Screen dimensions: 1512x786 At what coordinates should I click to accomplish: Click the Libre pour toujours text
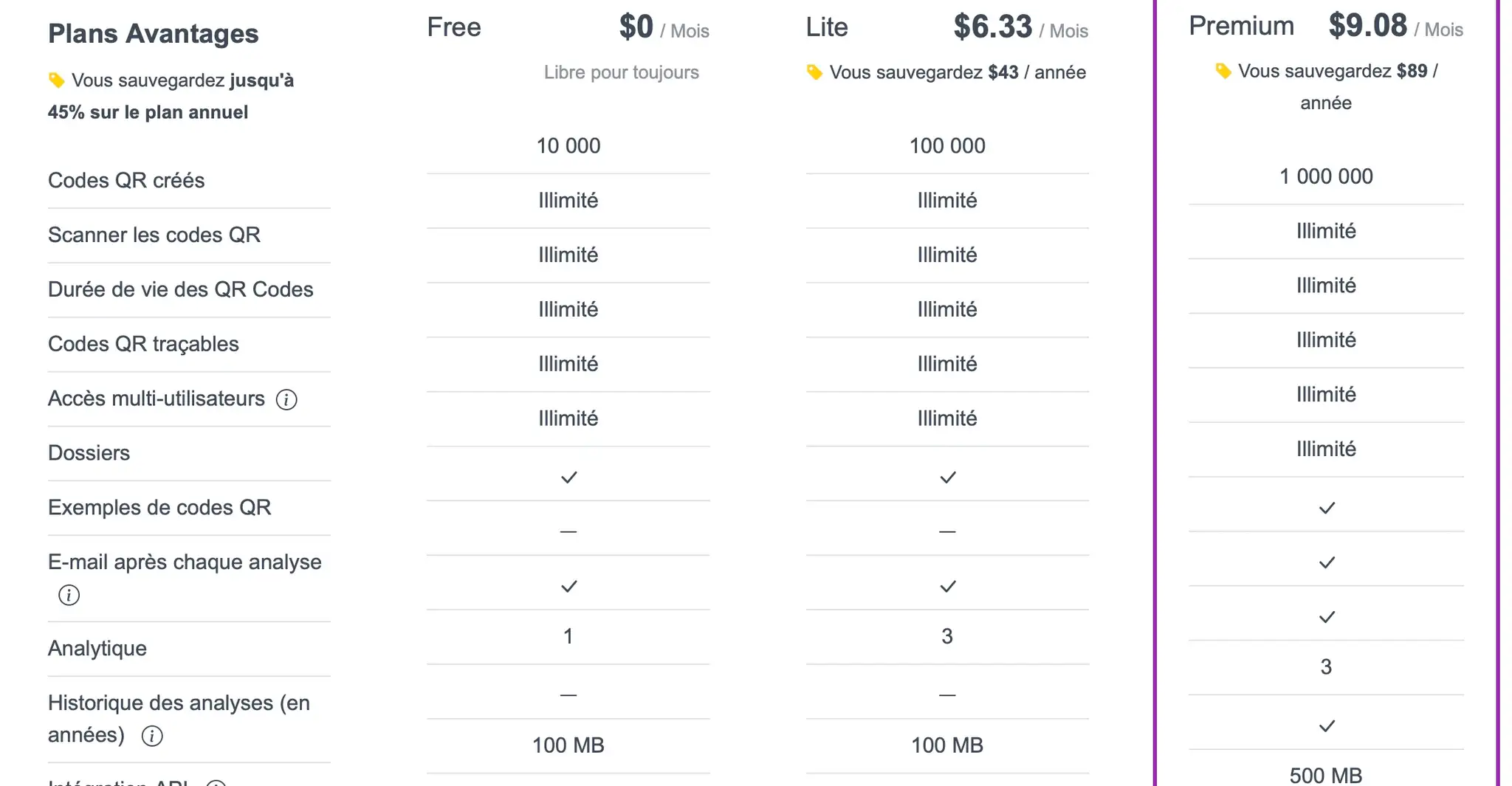coord(621,72)
